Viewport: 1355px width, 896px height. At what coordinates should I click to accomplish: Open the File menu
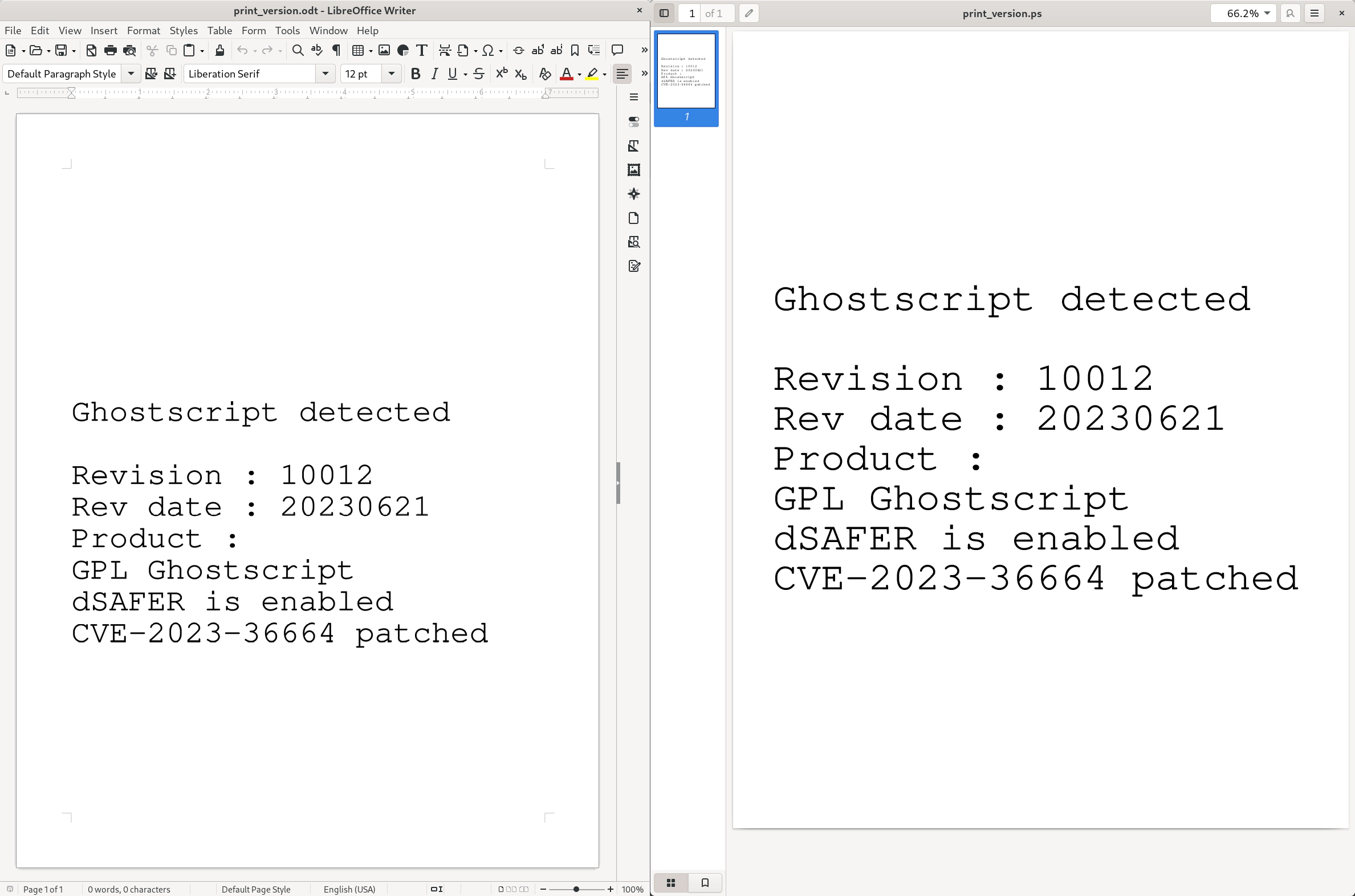(13, 30)
